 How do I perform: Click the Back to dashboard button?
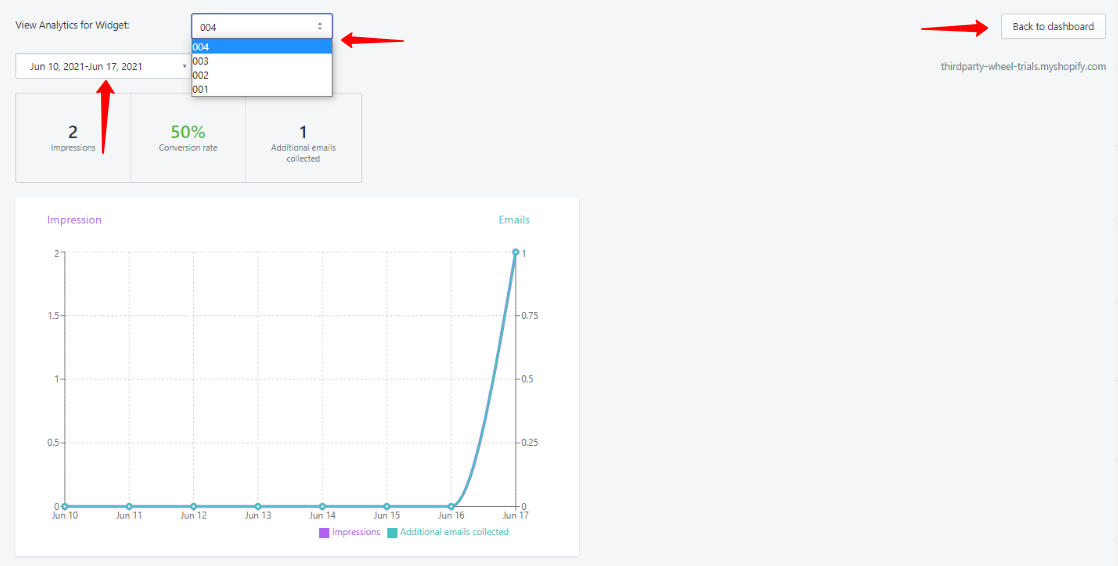1053,26
